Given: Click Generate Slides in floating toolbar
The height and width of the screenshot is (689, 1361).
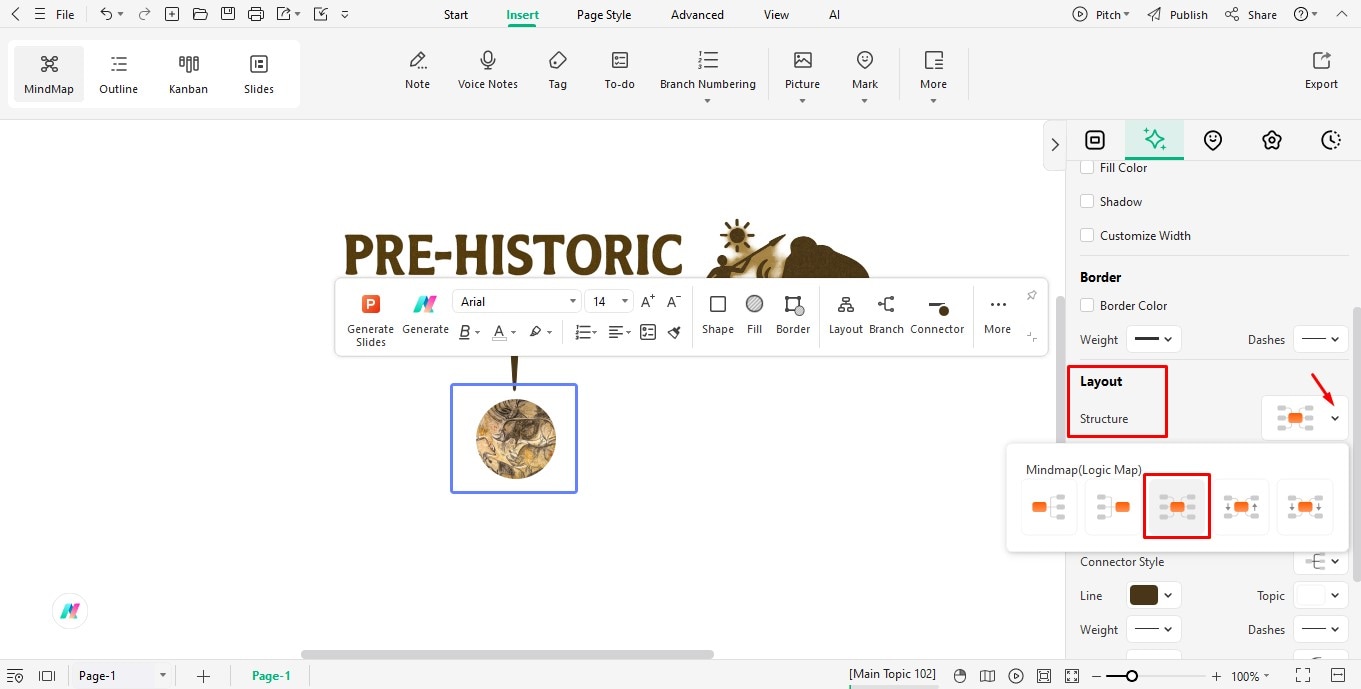Looking at the screenshot, I should pos(371,320).
